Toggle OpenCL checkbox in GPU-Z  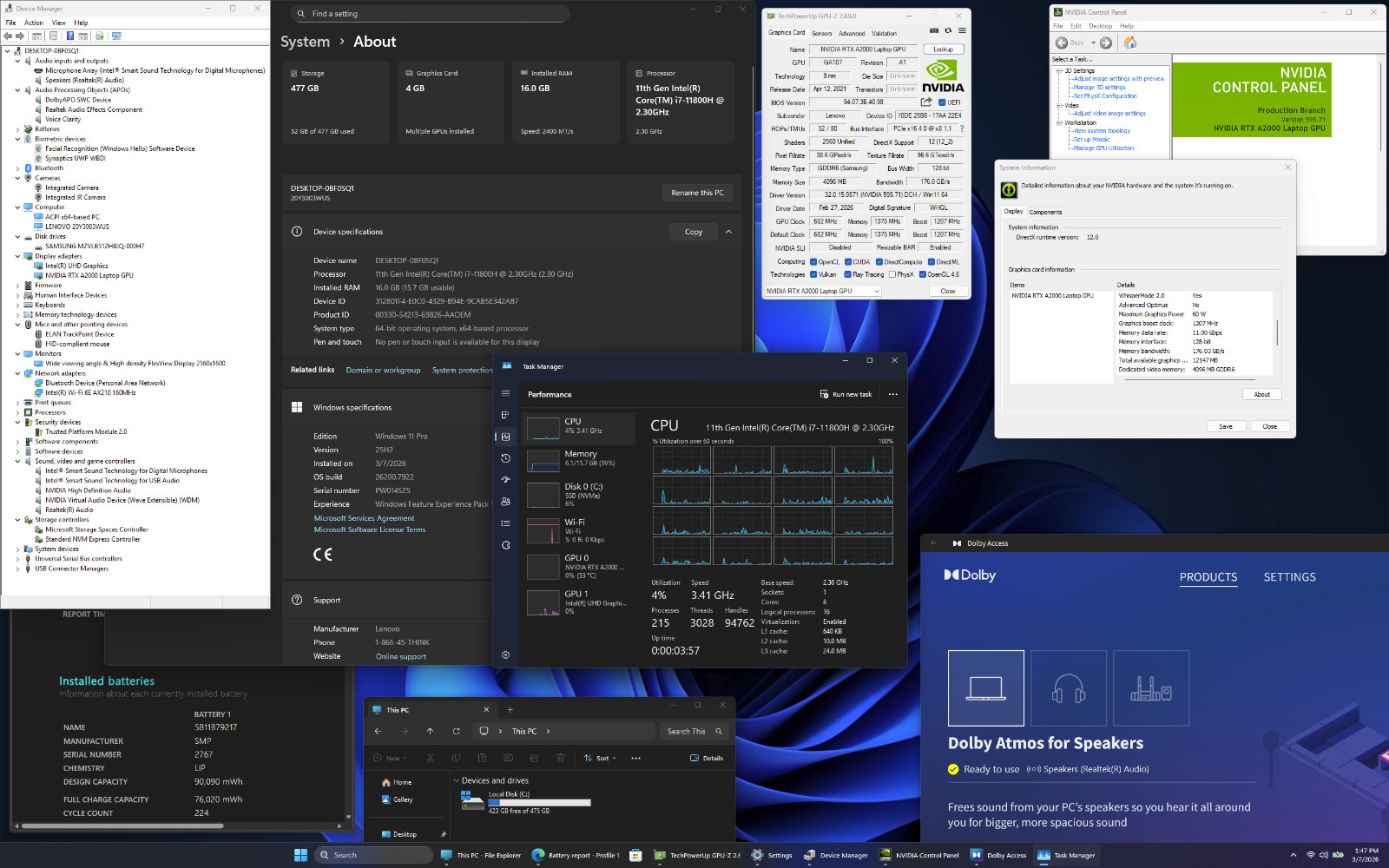tap(813, 261)
